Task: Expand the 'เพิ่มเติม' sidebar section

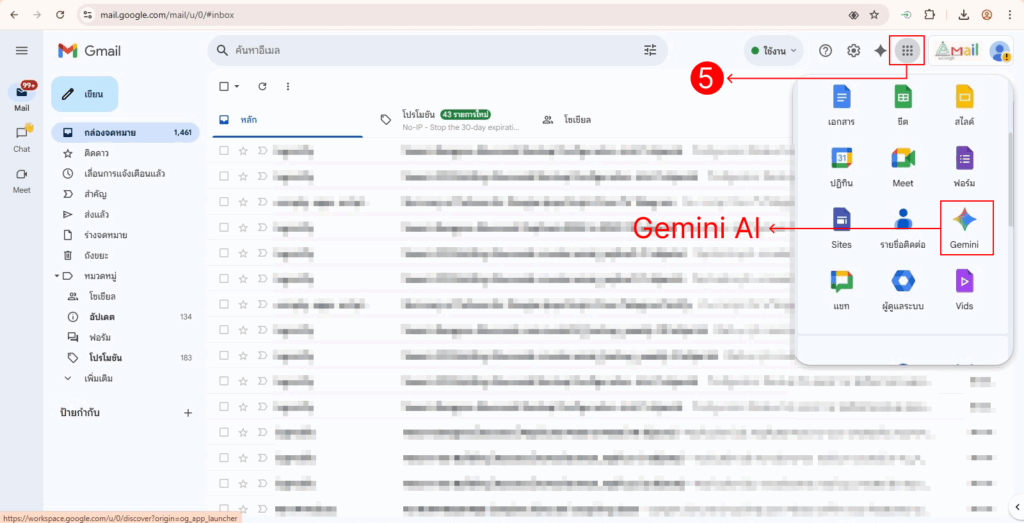Action: (98, 379)
